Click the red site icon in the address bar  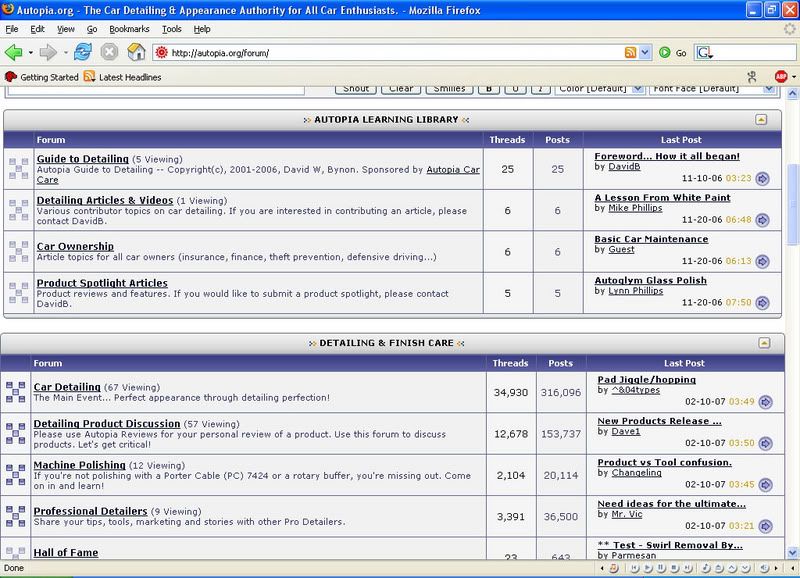(x=161, y=52)
